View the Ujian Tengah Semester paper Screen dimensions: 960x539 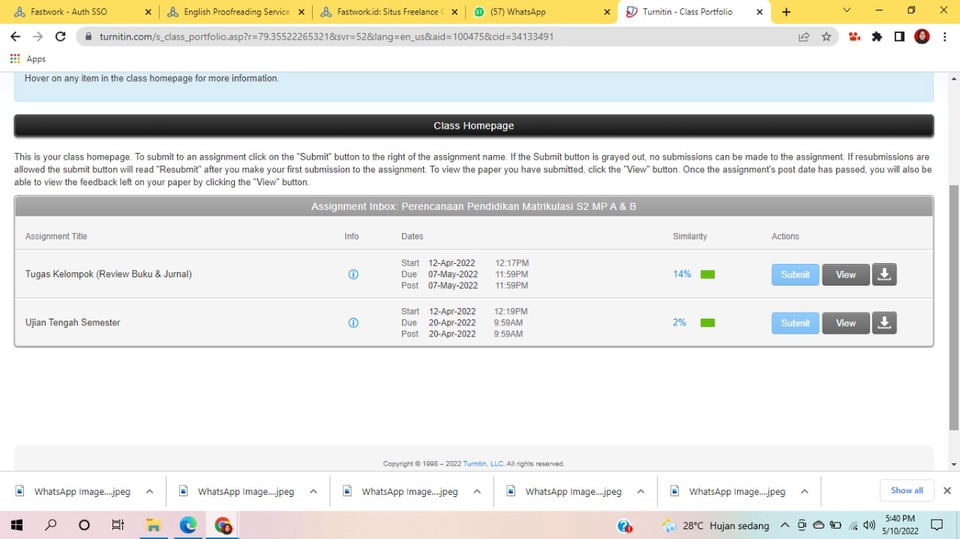(x=846, y=323)
